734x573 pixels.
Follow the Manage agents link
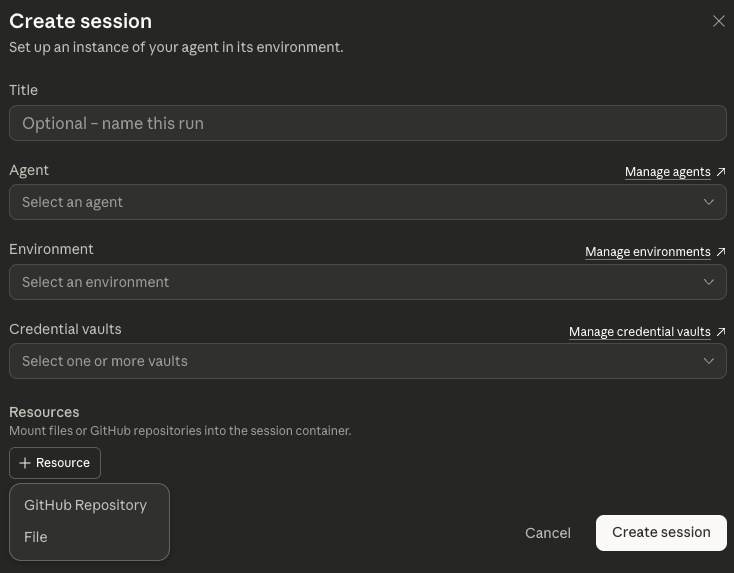point(667,172)
